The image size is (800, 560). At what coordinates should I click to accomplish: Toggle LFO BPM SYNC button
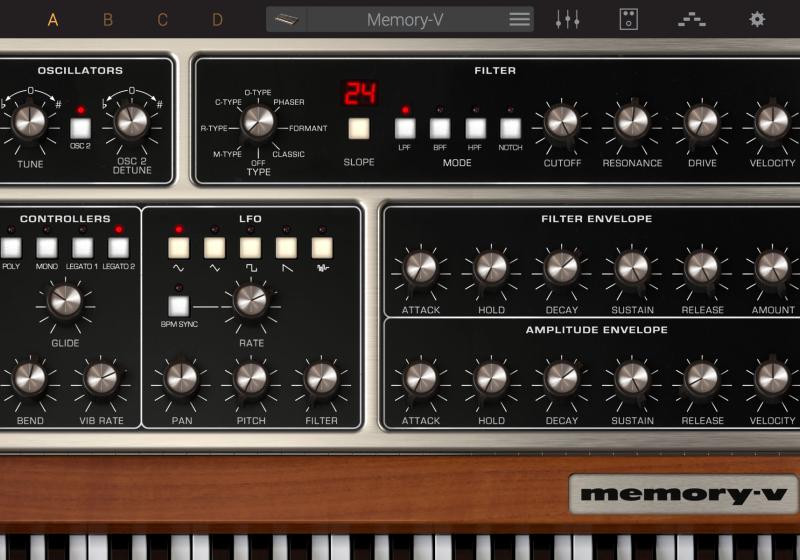coord(179,306)
